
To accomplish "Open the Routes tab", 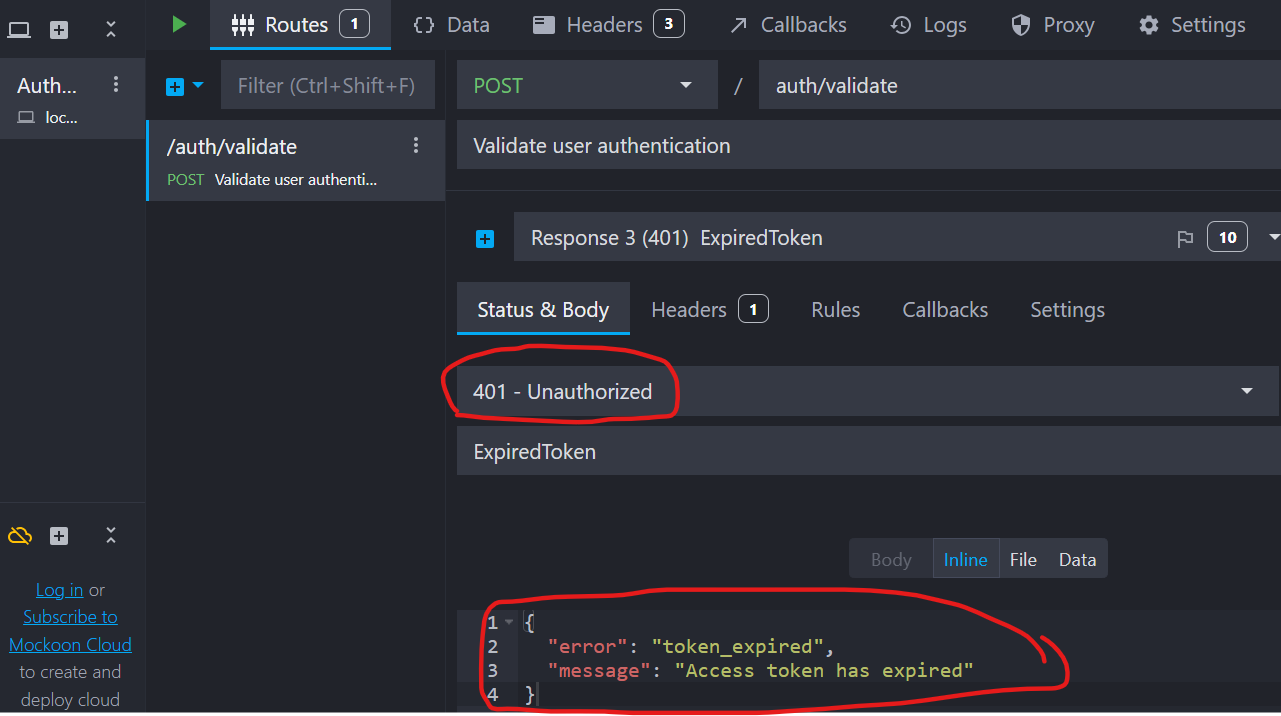I will click(300, 25).
